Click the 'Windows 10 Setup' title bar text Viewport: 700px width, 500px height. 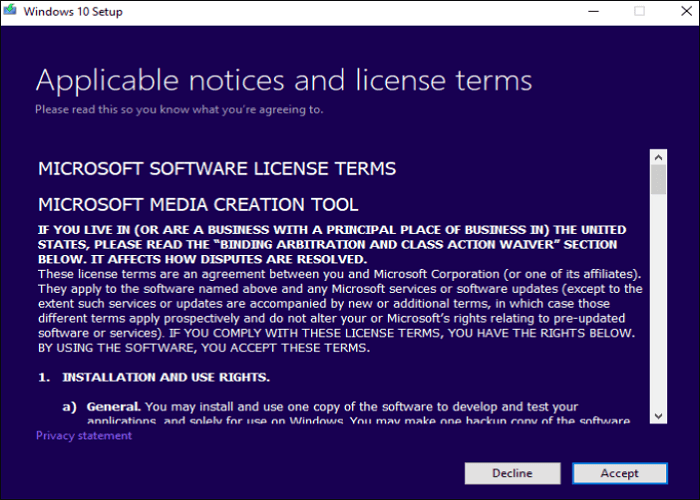tap(73, 12)
